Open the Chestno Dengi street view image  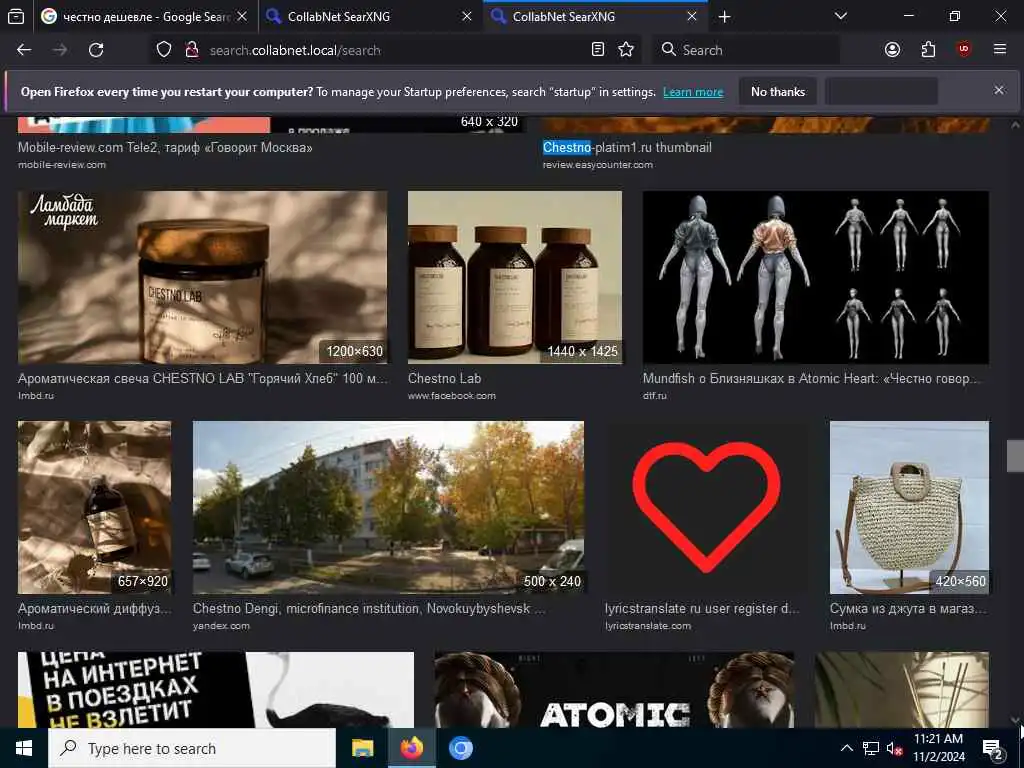point(388,507)
